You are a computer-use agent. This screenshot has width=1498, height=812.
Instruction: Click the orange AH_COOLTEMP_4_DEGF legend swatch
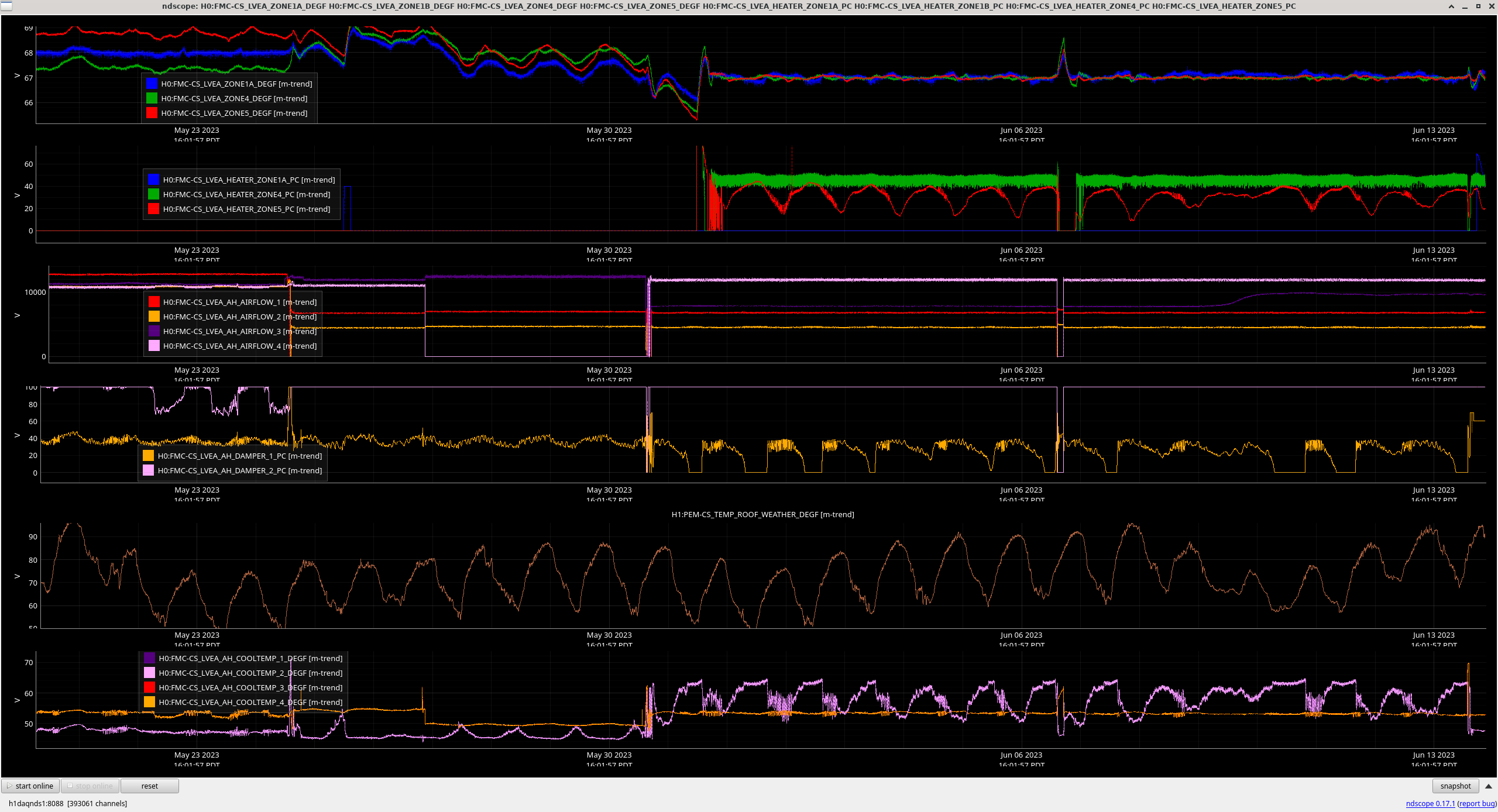click(149, 702)
